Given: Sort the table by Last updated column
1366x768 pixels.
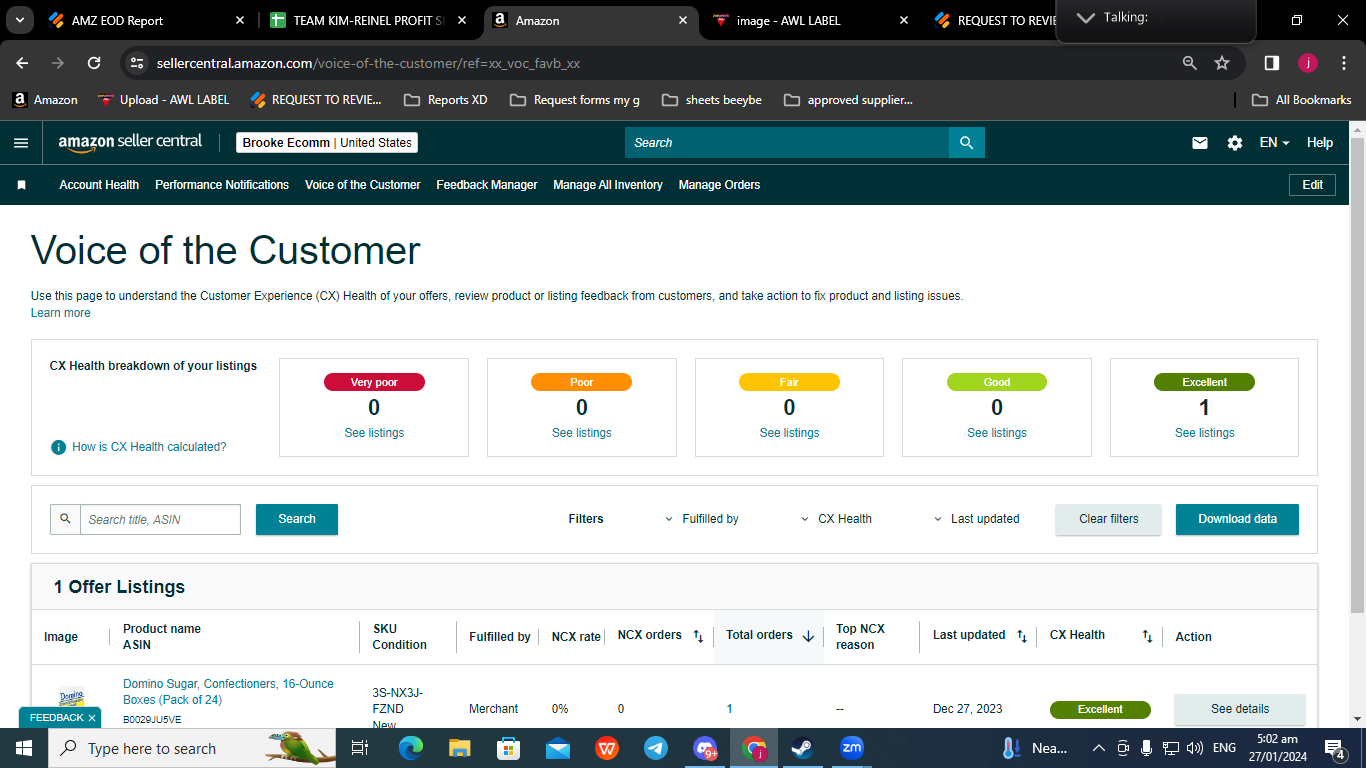Looking at the screenshot, I should click(x=1022, y=636).
